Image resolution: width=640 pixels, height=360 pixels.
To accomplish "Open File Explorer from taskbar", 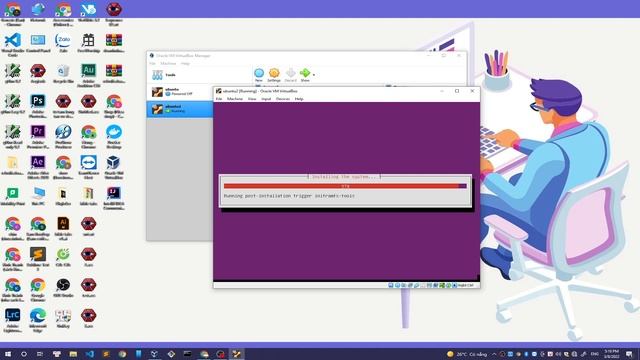I will [73, 354].
